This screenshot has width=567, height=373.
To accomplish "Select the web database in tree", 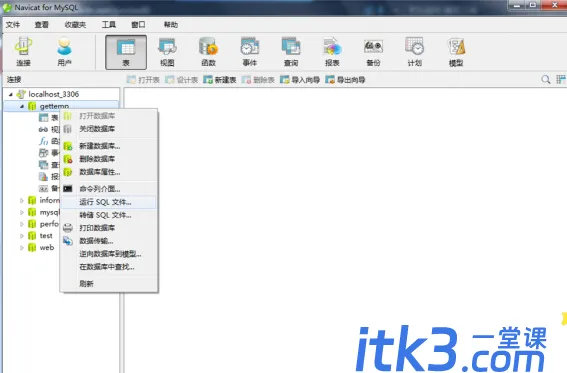I will coord(47,248).
